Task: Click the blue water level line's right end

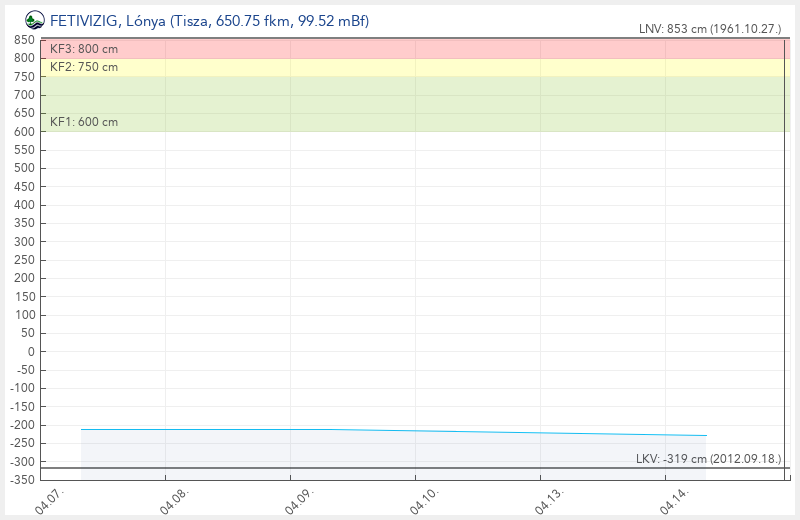Action: [x=706, y=436]
